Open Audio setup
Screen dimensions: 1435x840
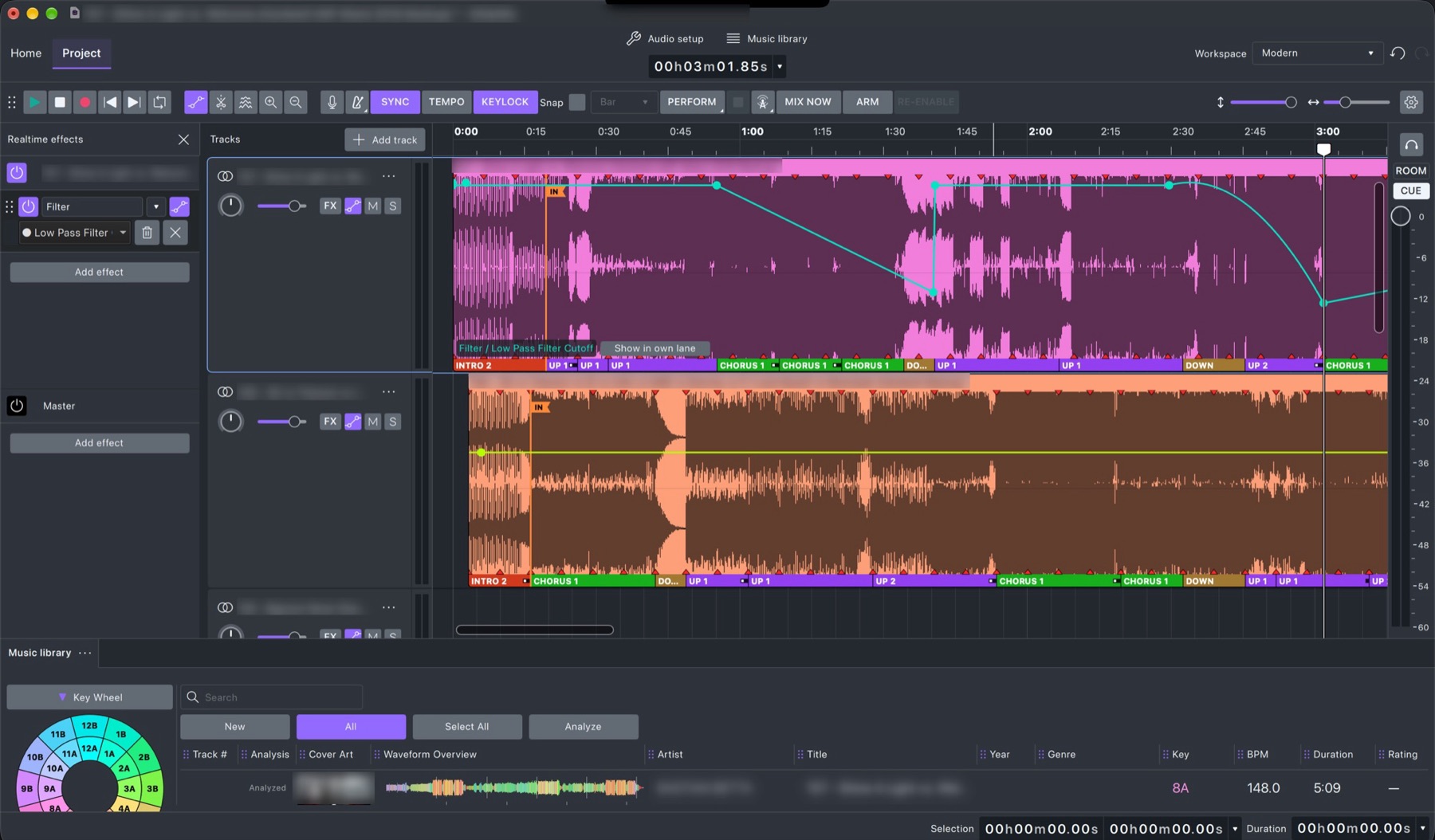coord(665,38)
